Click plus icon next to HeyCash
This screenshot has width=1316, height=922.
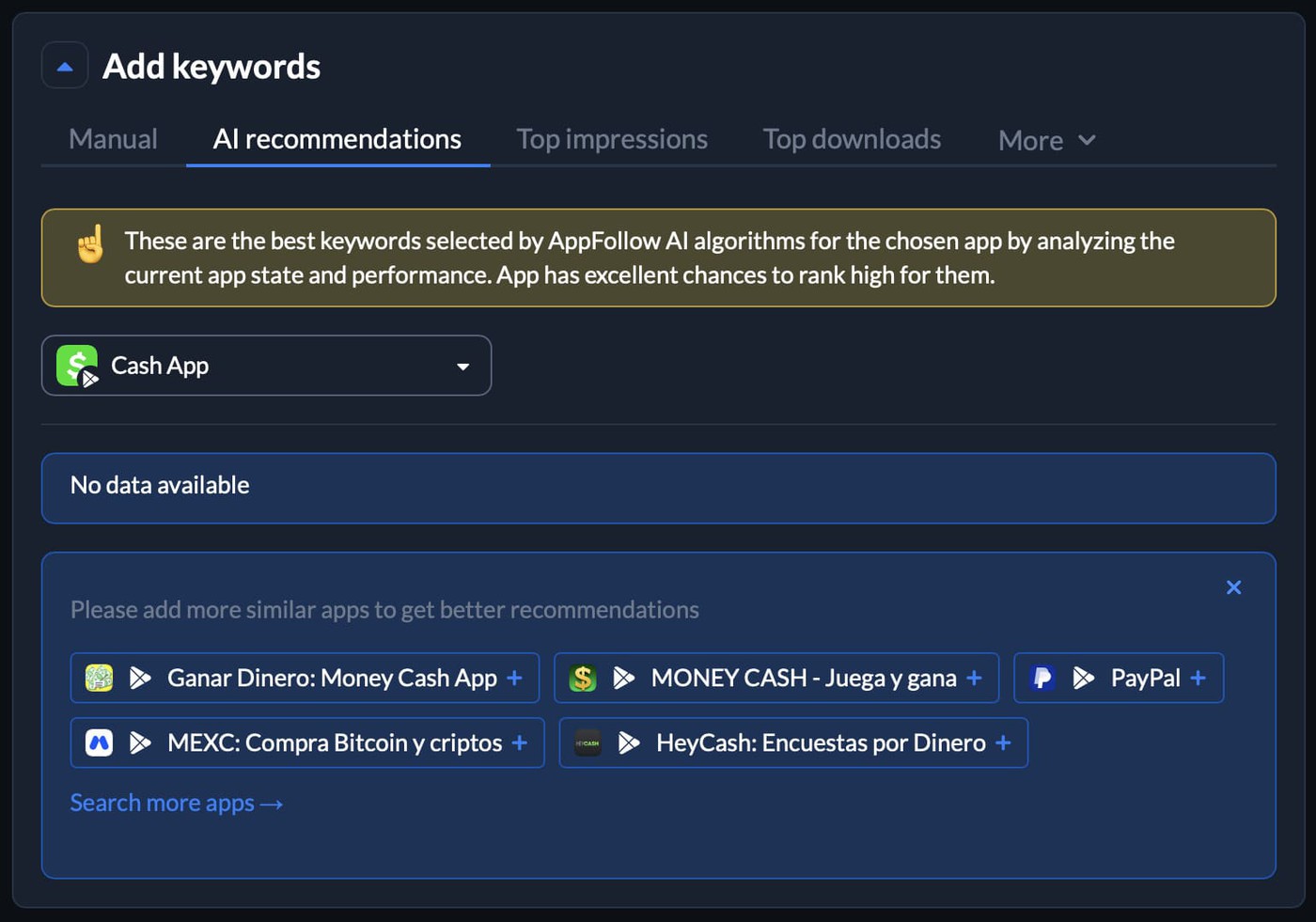point(1003,742)
